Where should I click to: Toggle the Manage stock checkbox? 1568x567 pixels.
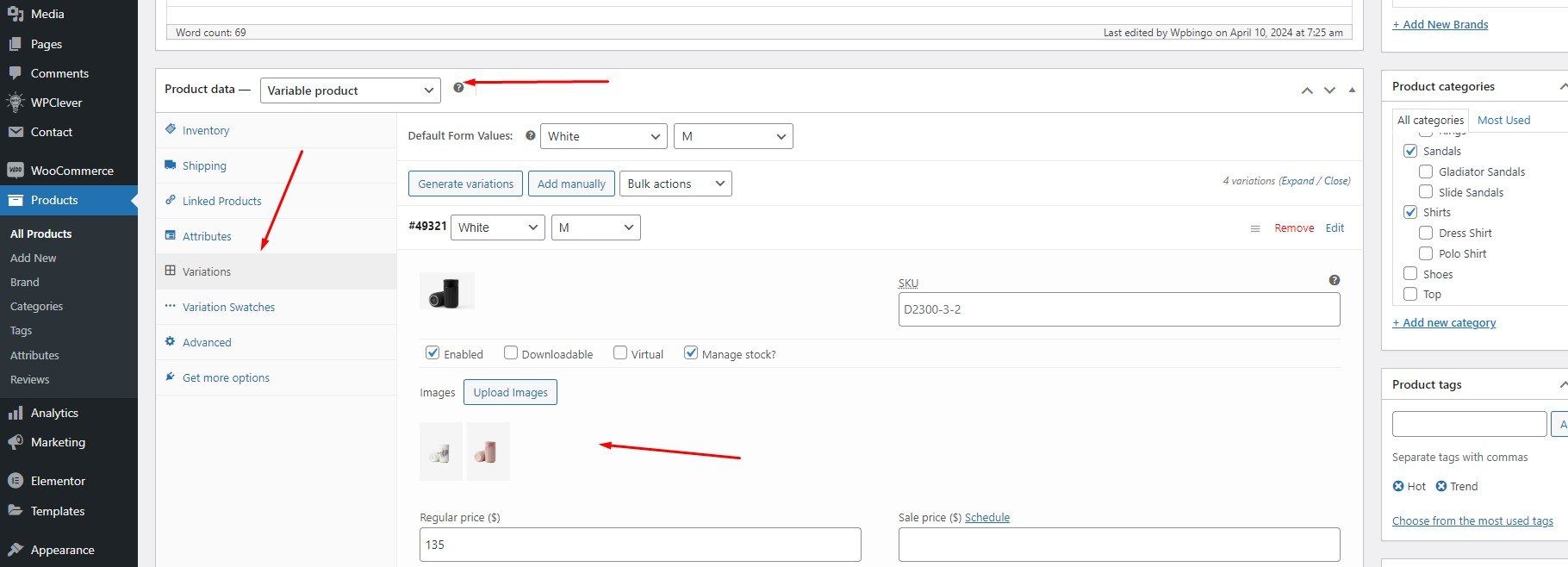[x=691, y=352]
